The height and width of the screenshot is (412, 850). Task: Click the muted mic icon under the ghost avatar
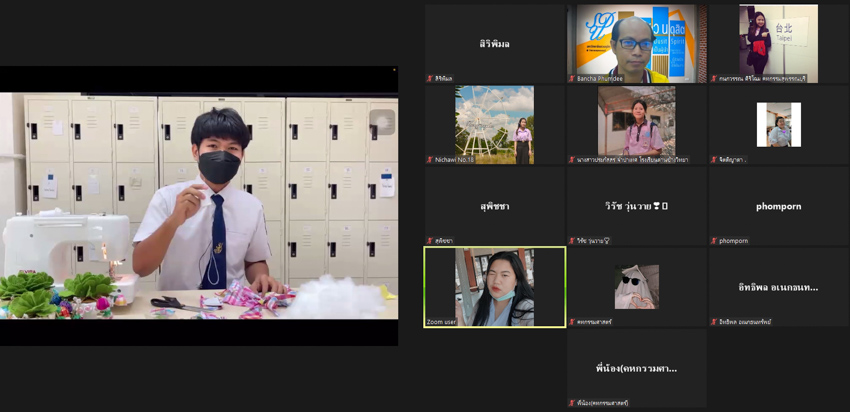coord(572,322)
